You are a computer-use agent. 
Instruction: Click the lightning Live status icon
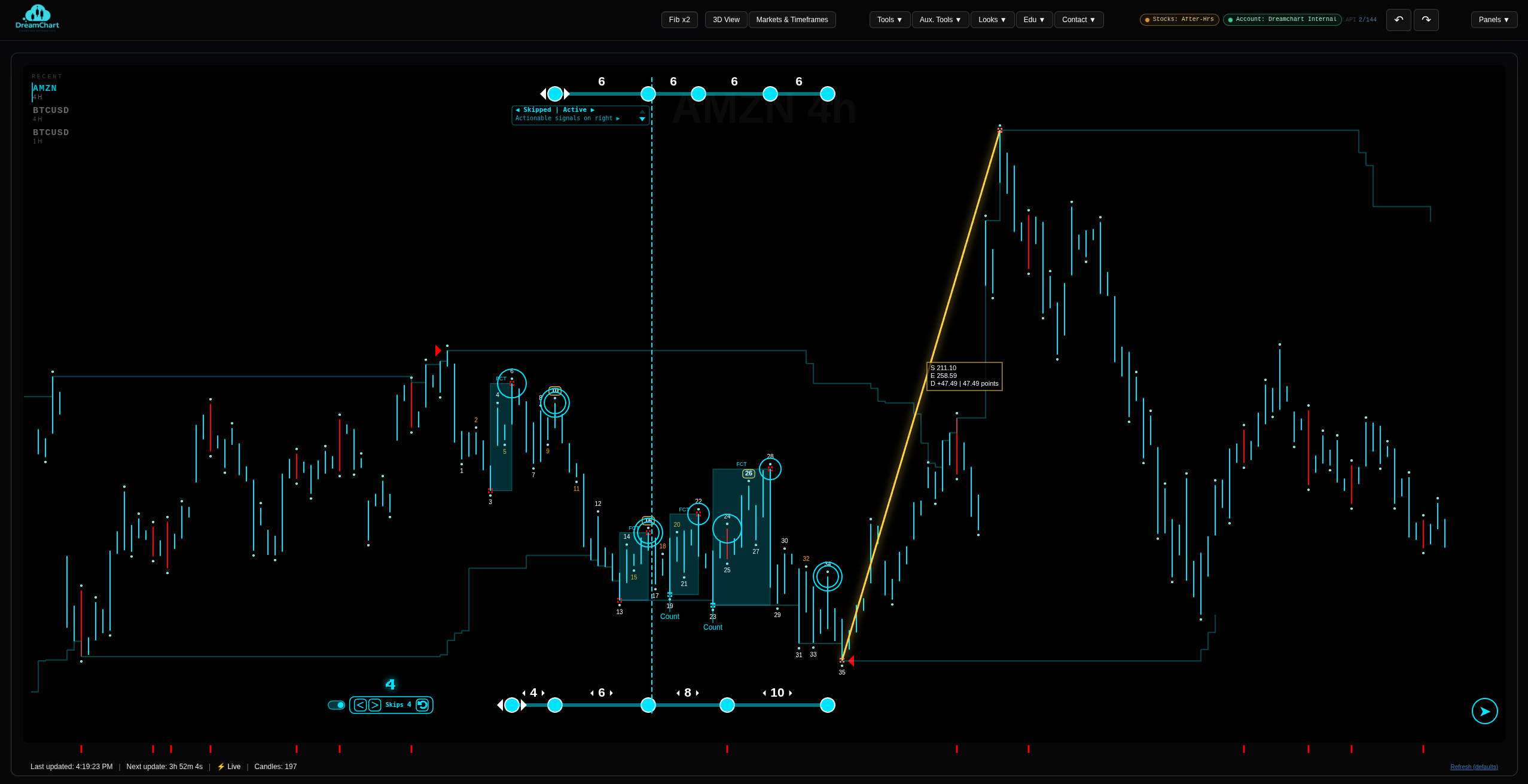(221, 767)
